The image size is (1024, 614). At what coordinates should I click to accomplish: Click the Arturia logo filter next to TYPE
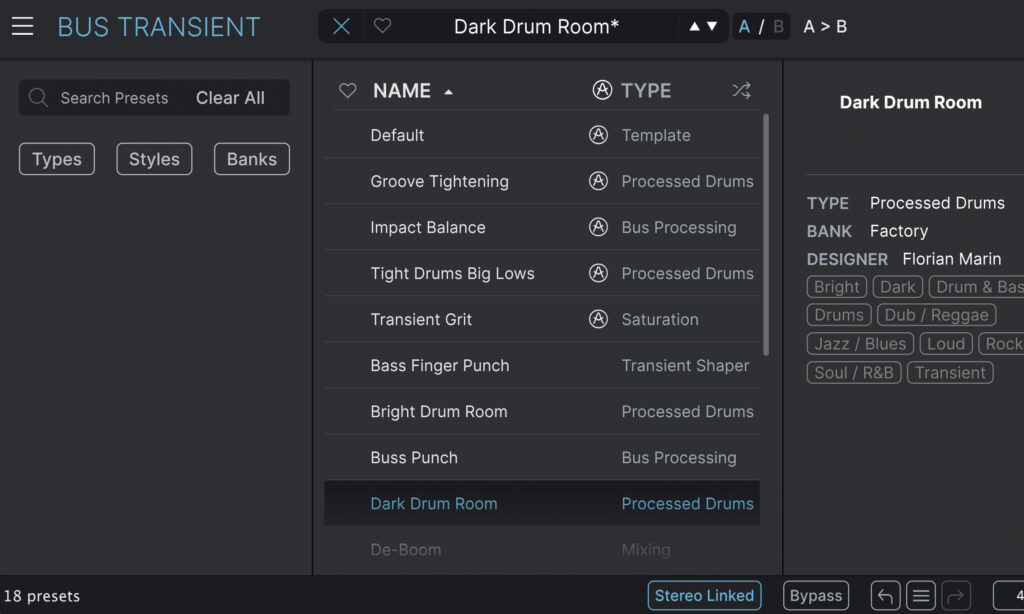pyautogui.click(x=602, y=91)
